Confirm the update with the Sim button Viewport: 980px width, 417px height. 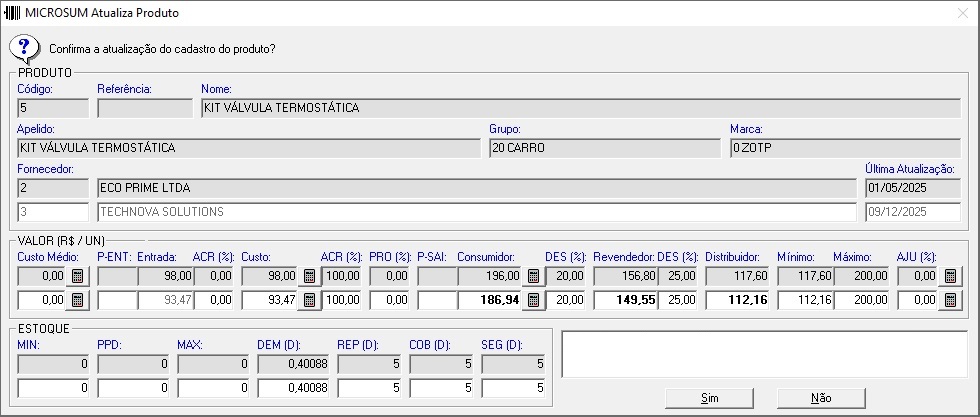(709, 397)
